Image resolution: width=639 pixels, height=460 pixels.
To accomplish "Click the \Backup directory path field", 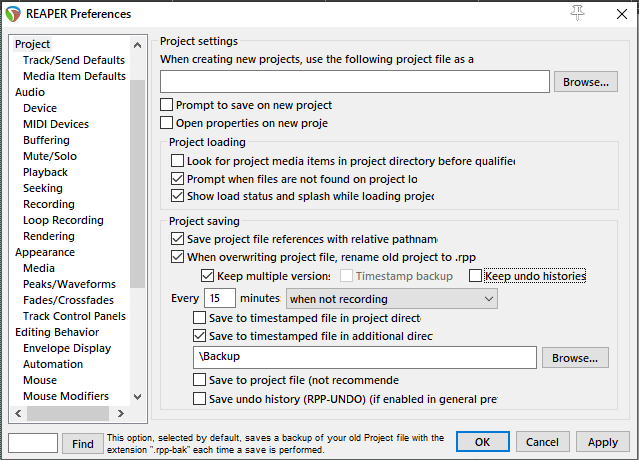I will [365, 357].
